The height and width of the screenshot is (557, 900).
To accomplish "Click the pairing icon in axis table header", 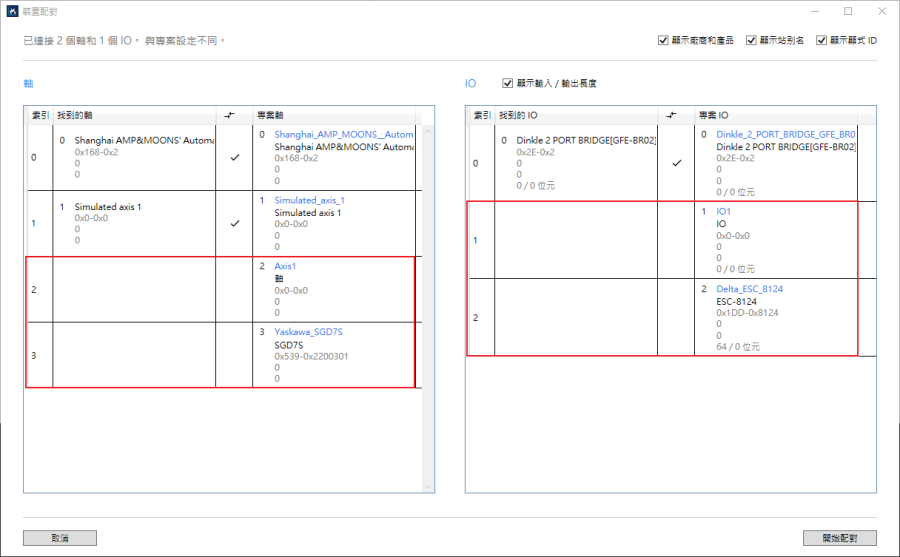I will point(230,115).
